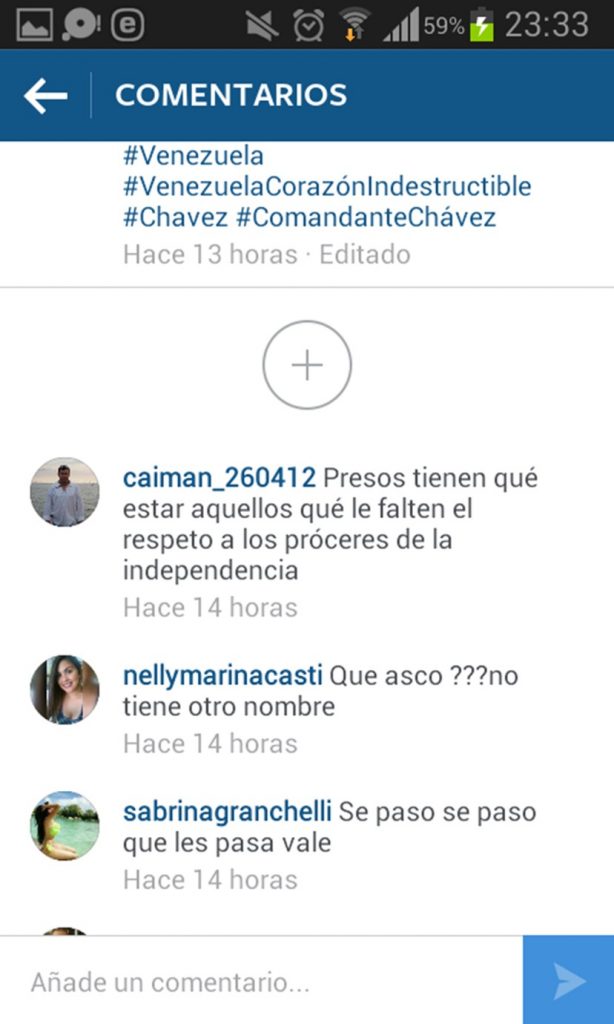Image resolution: width=614 pixels, height=1024 pixels.
Task: Open the #Venezuela hashtag
Action: pos(193,156)
